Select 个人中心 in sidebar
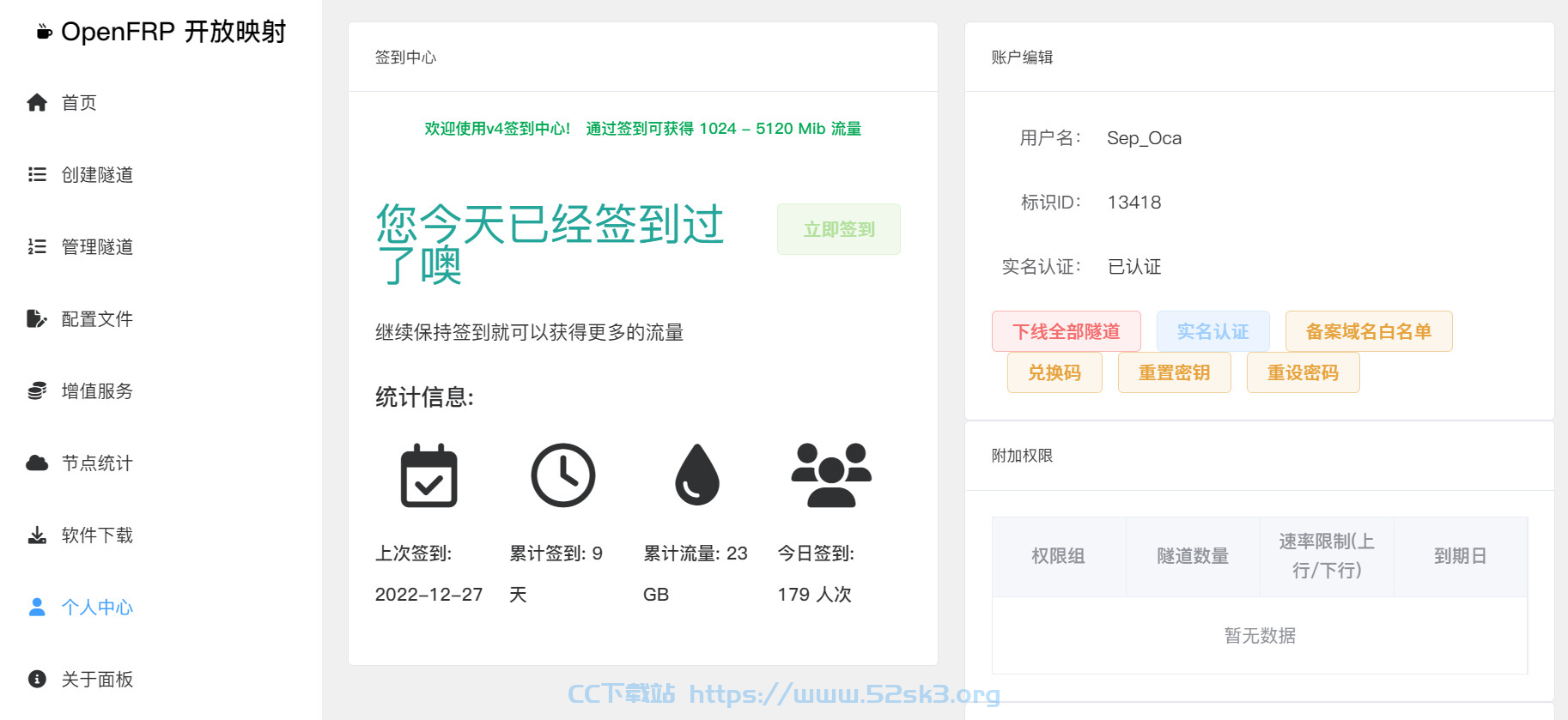 click(97, 608)
